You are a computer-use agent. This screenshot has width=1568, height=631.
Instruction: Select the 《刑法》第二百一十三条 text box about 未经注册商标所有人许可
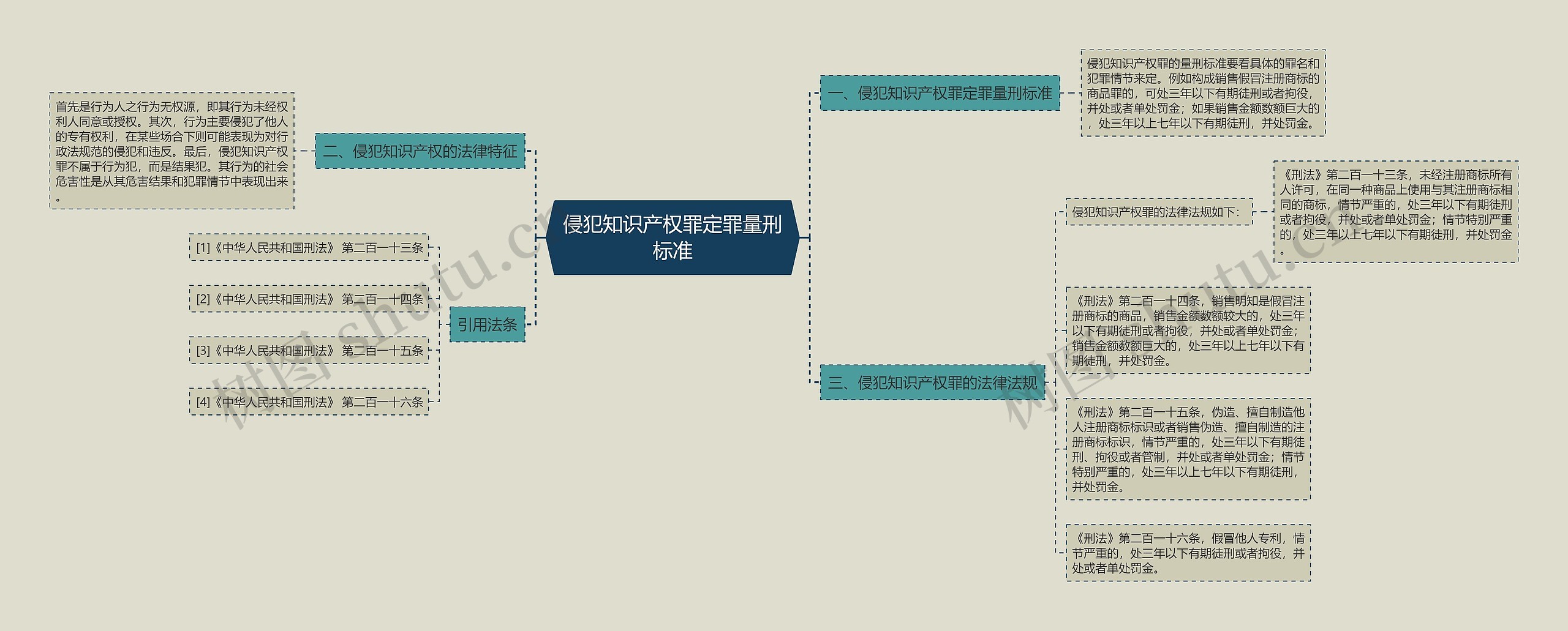tap(1395, 212)
